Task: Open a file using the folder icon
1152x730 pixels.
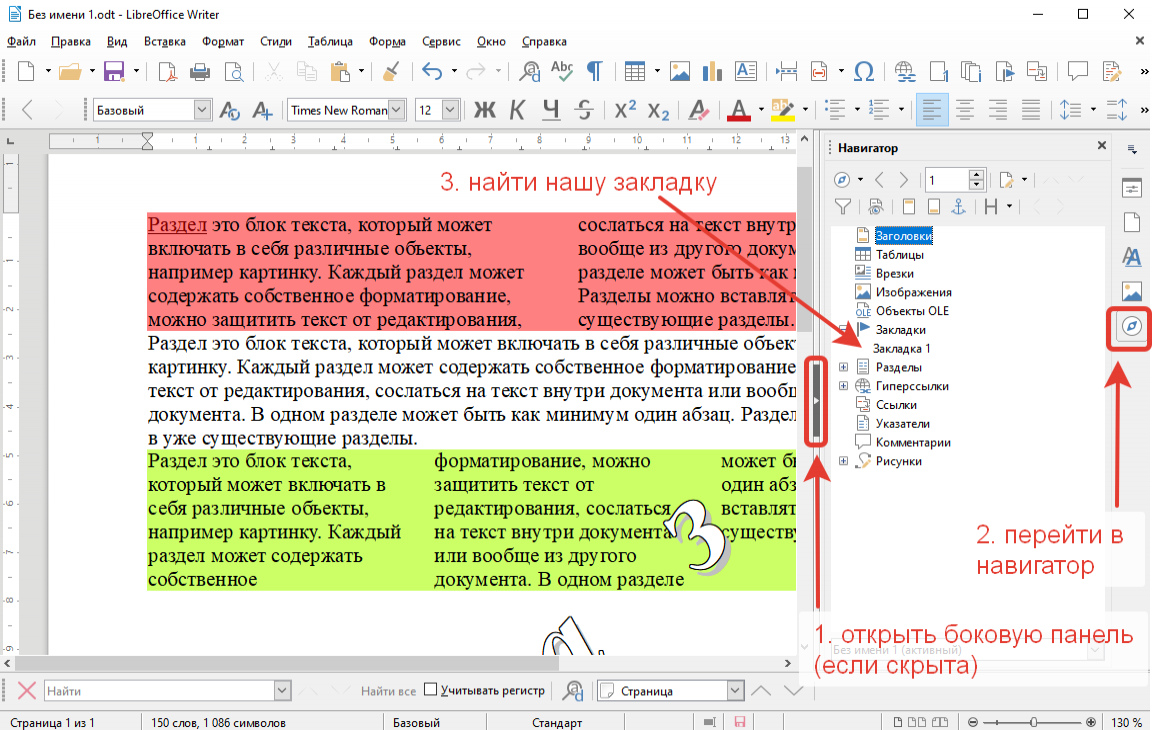Action: (x=70, y=71)
